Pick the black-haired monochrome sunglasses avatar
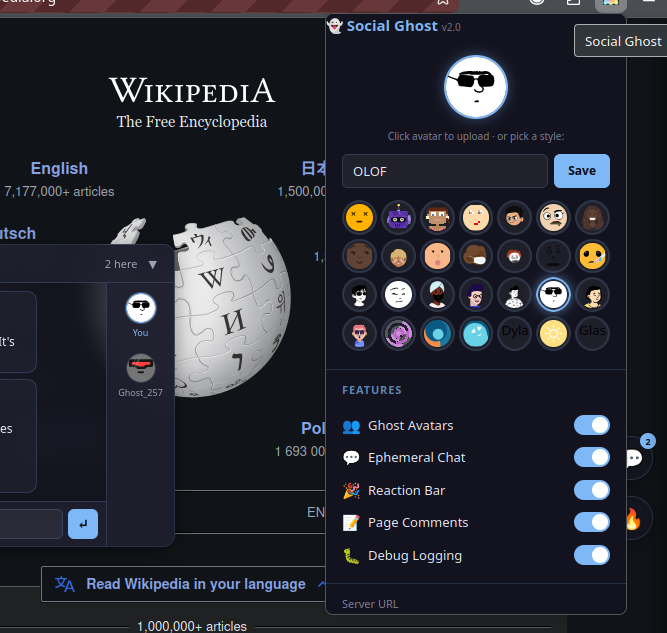Viewport: 667px width, 633px height. [359, 294]
